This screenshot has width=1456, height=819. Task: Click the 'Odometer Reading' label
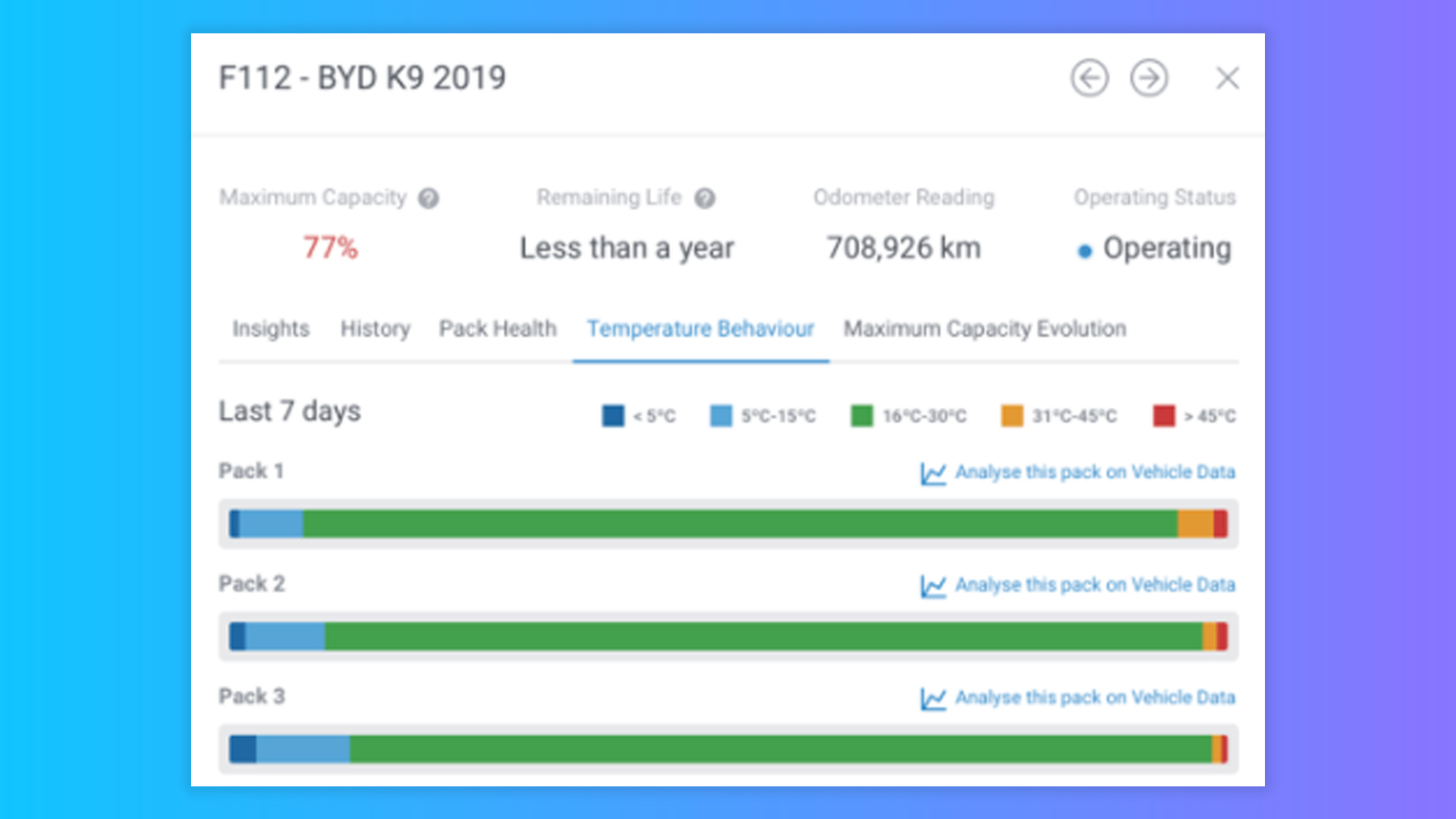[904, 197]
